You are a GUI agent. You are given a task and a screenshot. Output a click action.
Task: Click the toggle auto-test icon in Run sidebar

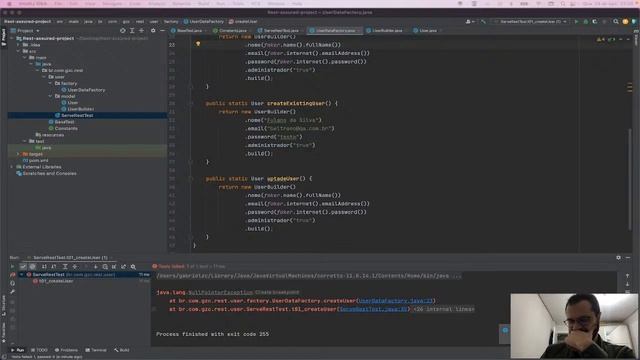pos(12,283)
